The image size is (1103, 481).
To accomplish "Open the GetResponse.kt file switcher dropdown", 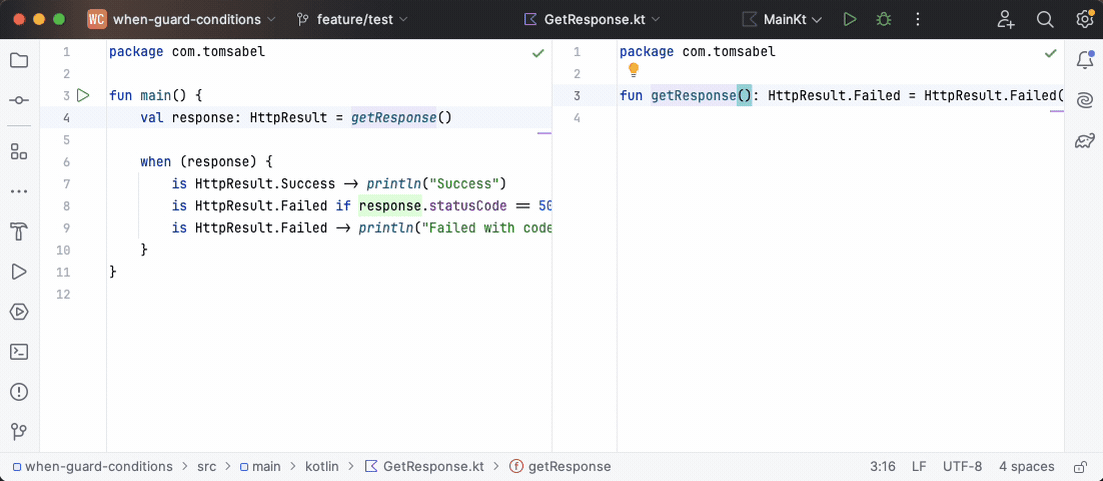I will pyautogui.click(x=593, y=20).
